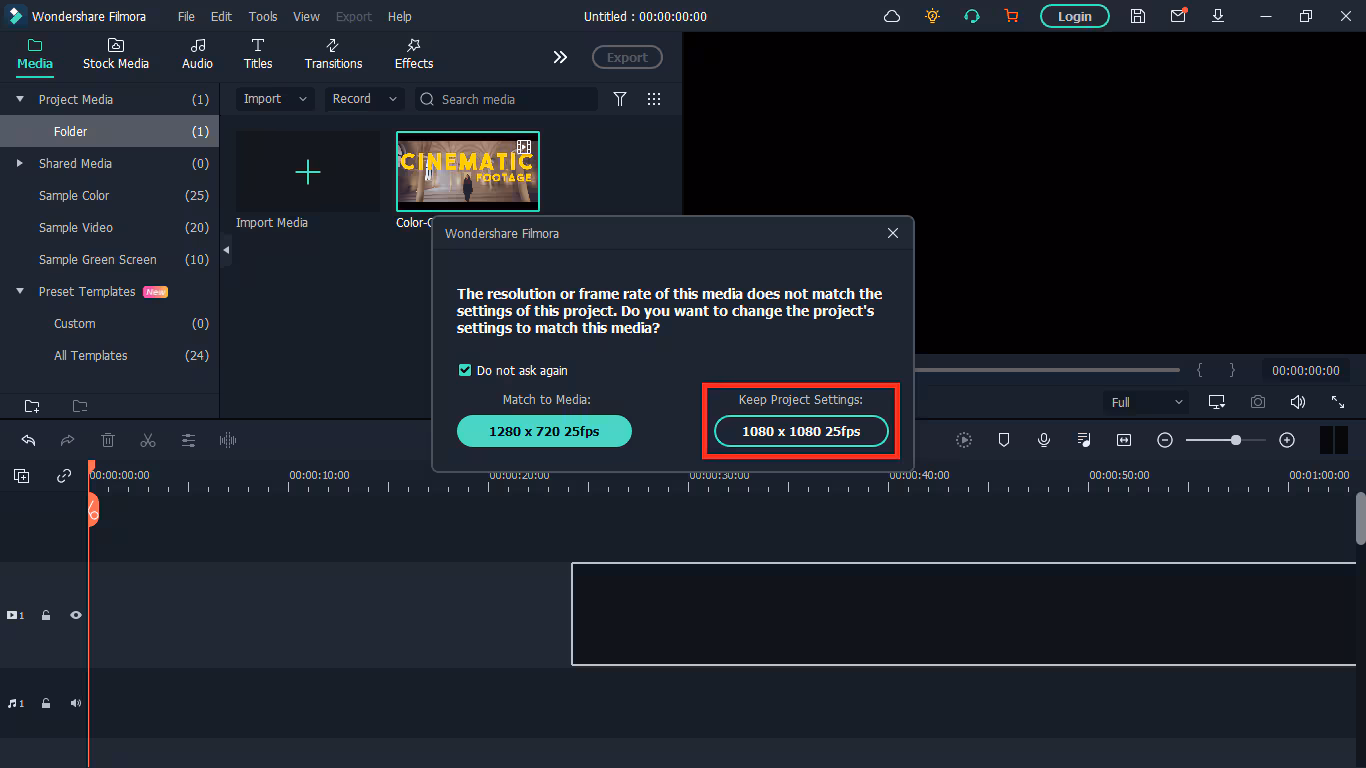Screen dimensions: 1366x768
Task: Open the View menu
Action: click(306, 16)
